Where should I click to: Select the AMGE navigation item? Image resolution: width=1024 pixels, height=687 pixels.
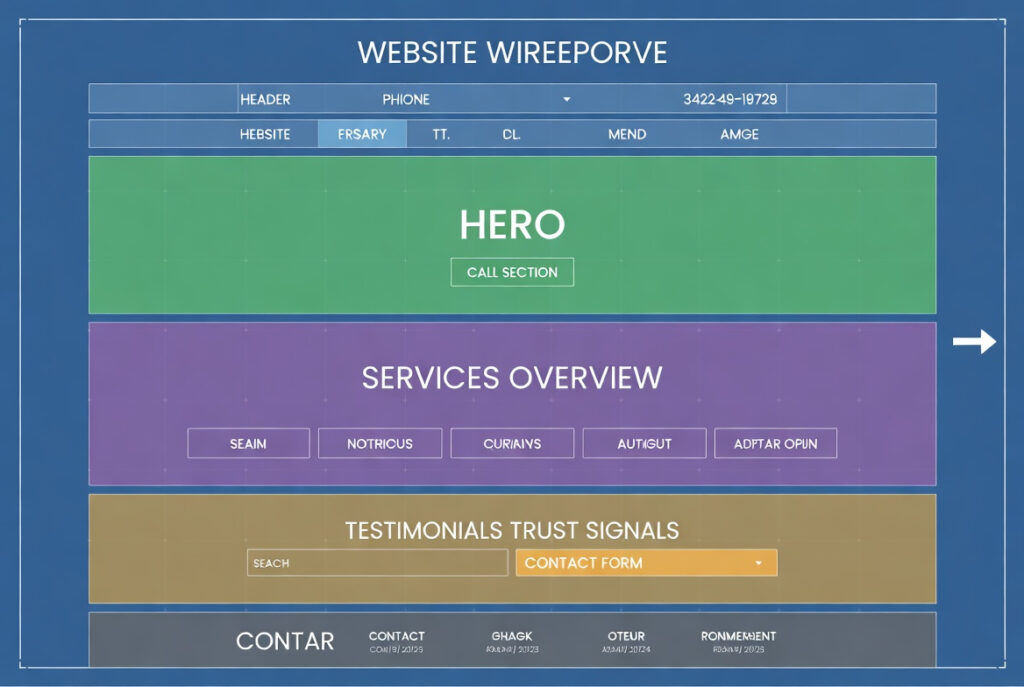coord(740,134)
